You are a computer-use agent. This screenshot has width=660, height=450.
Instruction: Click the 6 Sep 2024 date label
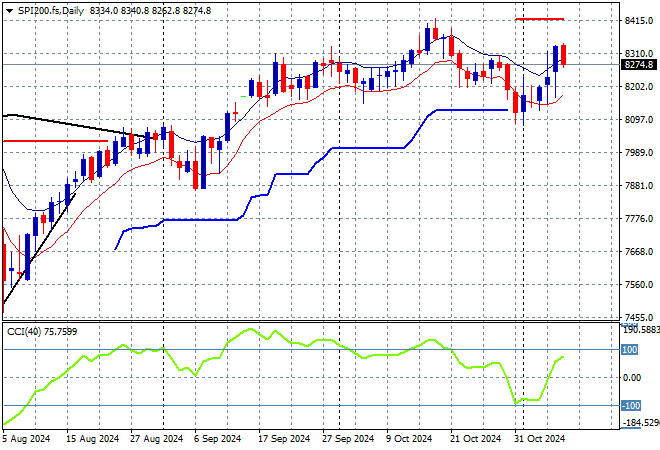[217, 439]
